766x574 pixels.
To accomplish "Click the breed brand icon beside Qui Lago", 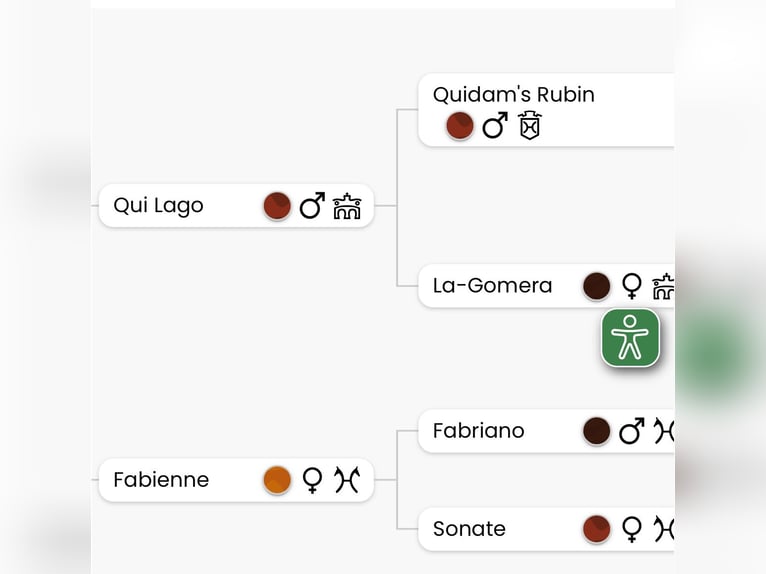I will pyautogui.click(x=347, y=206).
